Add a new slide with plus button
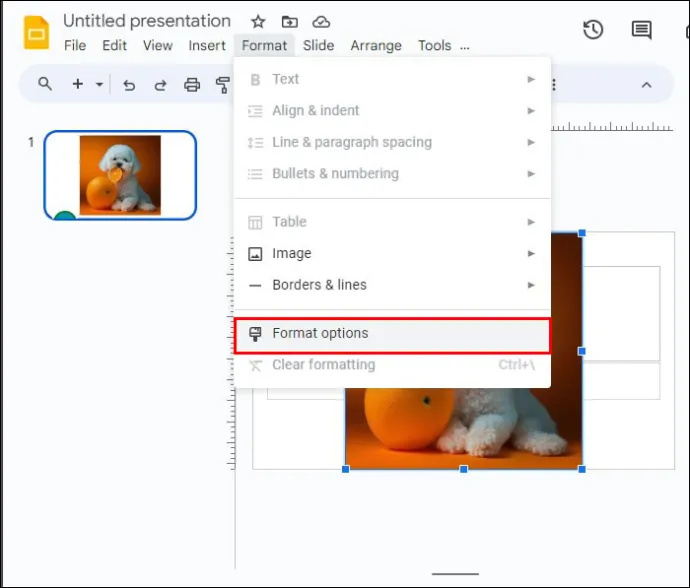Image resolution: width=690 pixels, height=588 pixels. pyautogui.click(x=77, y=84)
